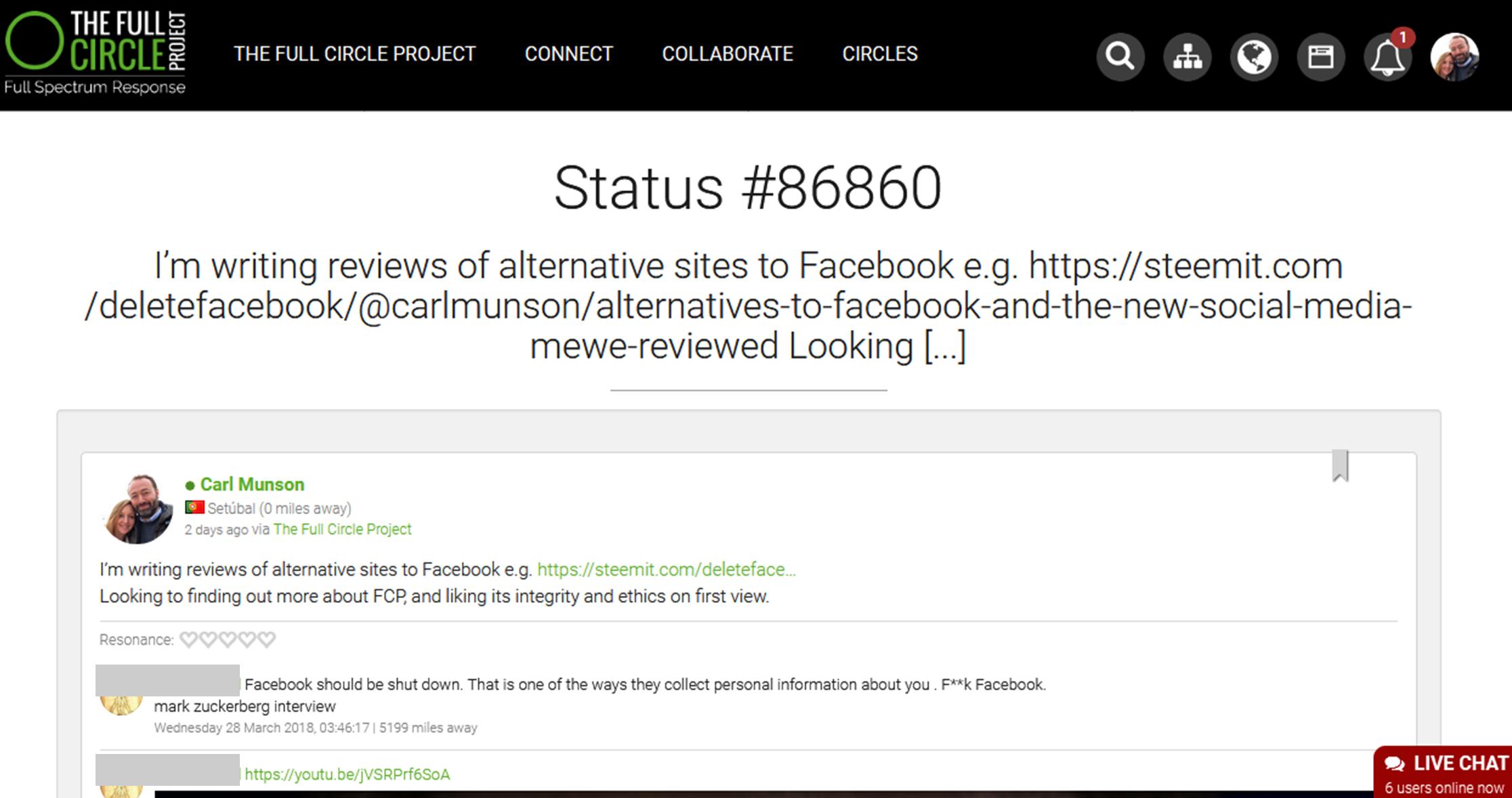
Task: Rate fifth resonance heart
Action: click(x=267, y=639)
